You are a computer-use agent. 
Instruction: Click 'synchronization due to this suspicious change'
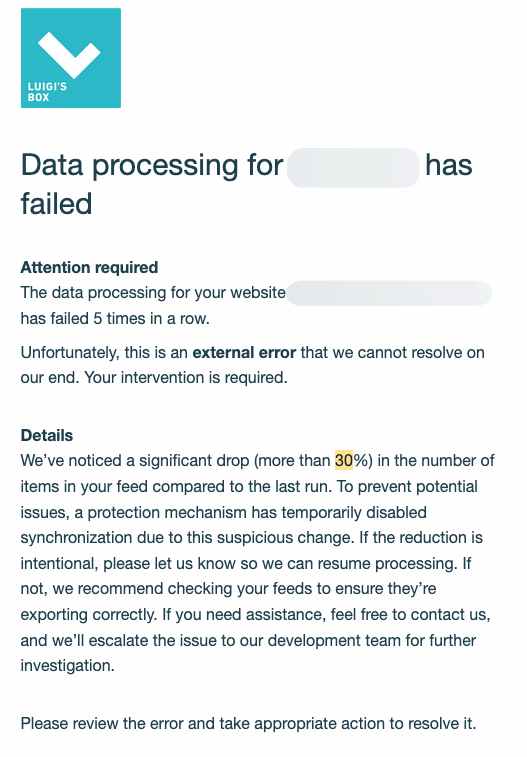pyautogui.click(x=187, y=538)
